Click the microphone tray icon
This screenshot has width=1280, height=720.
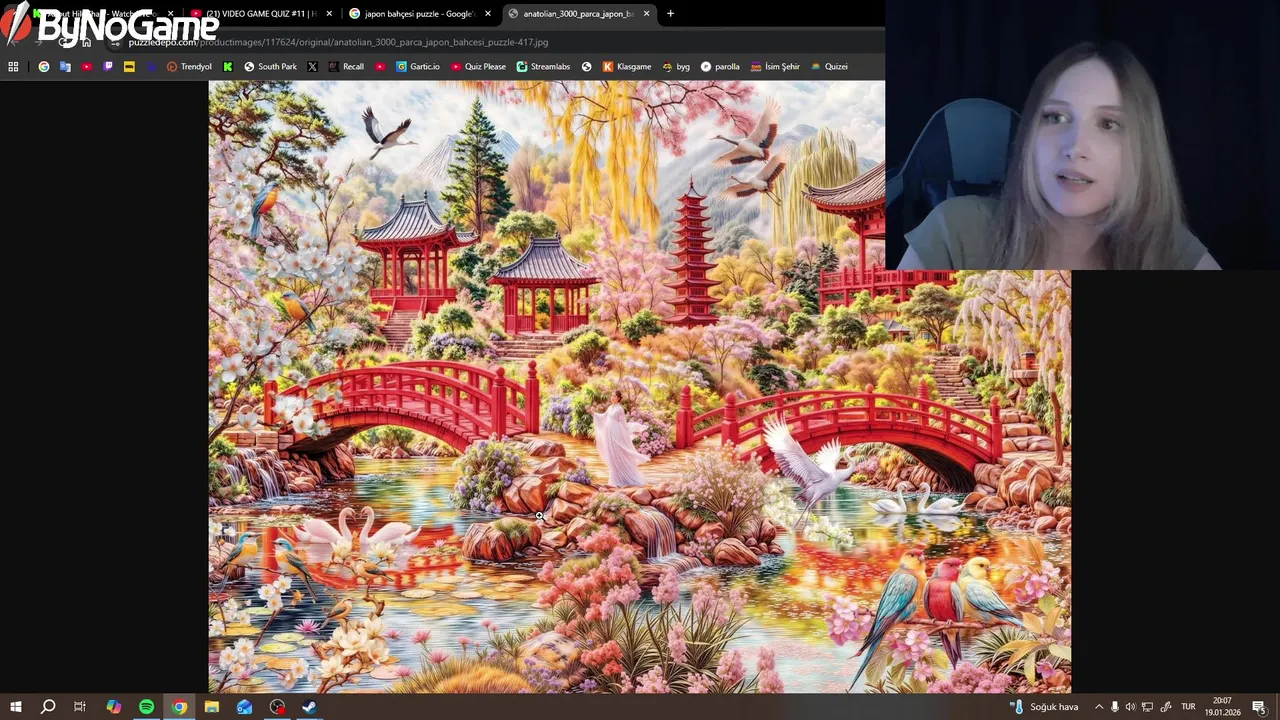tap(1115, 707)
